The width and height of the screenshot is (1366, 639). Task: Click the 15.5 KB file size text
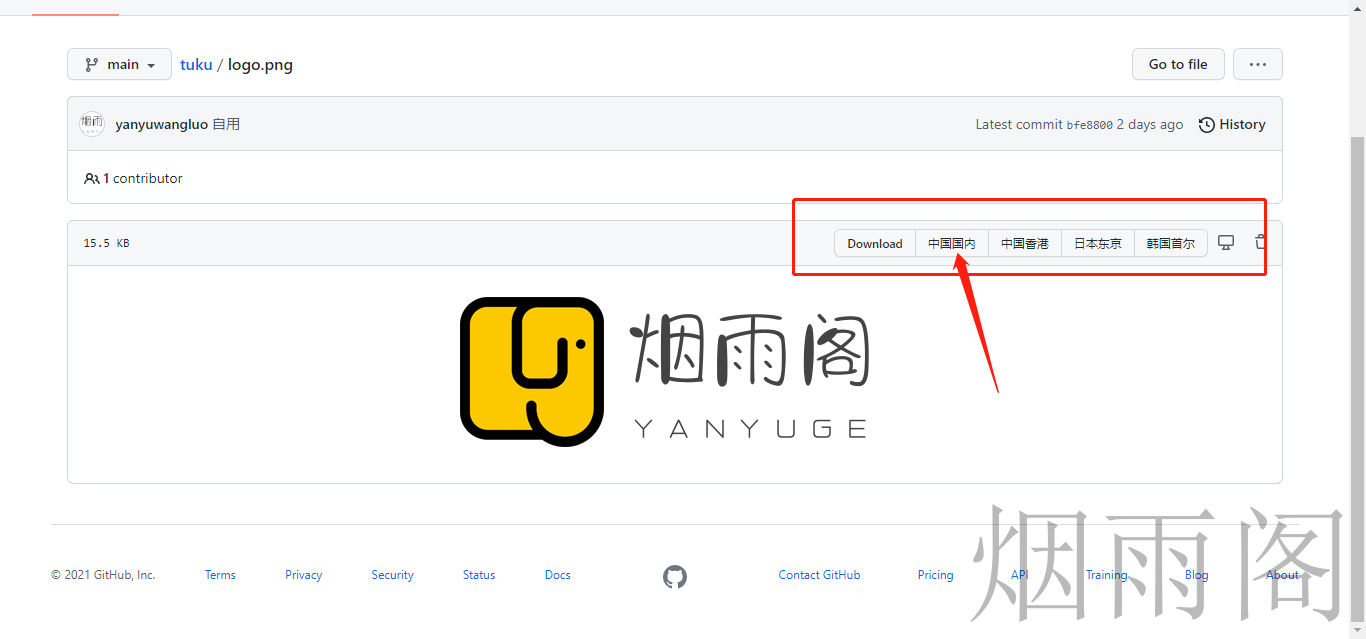pos(106,243)
